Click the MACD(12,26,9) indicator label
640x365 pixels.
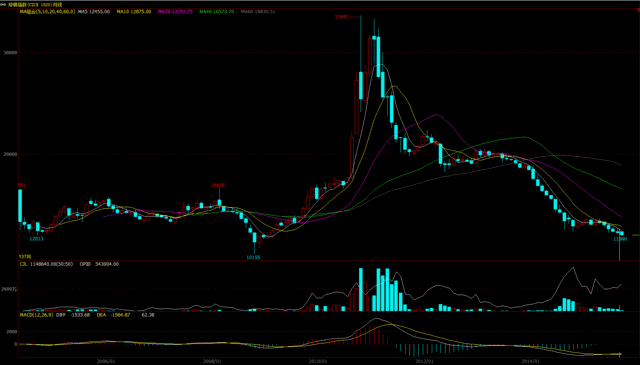click(36, 315)
